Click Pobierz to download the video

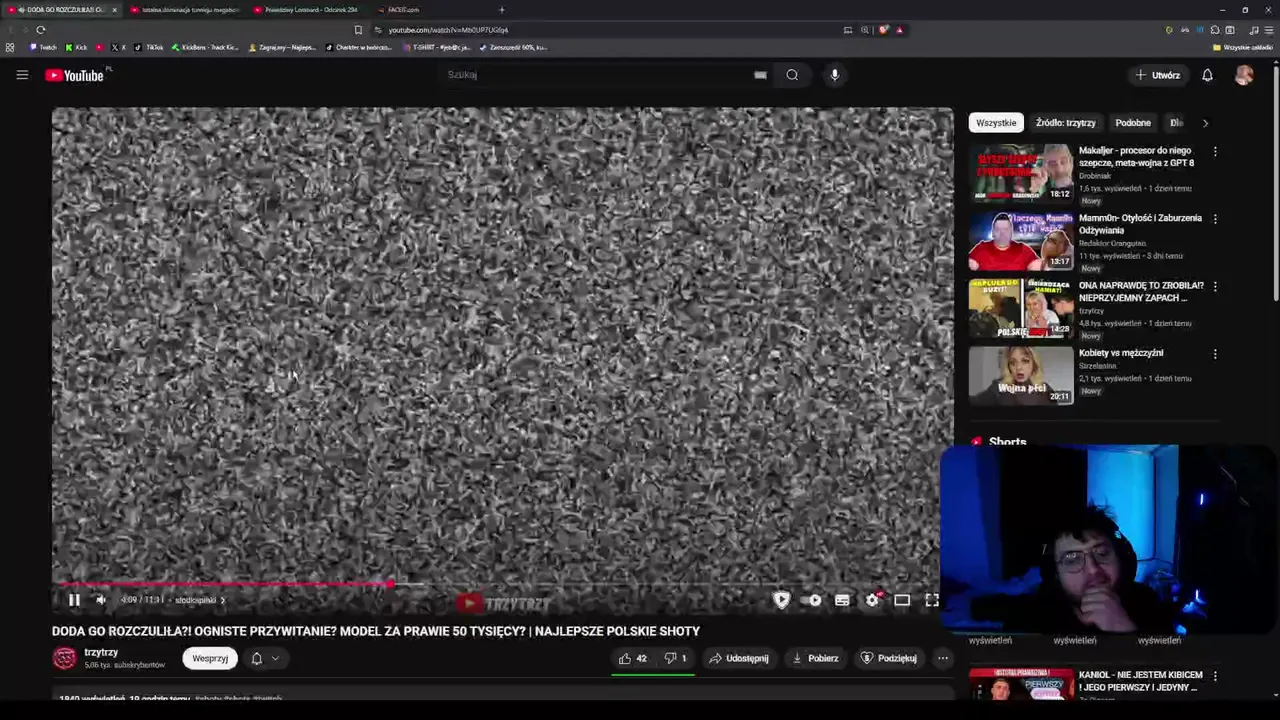pos(815,658)
